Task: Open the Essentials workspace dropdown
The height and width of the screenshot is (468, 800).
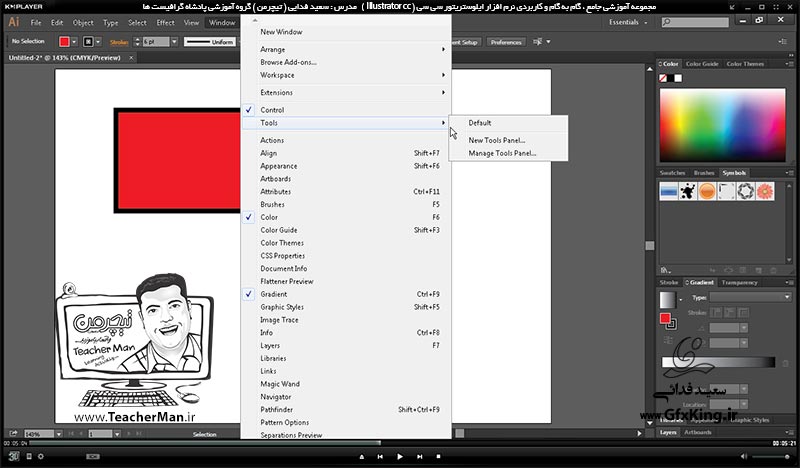Action: [x=628, y=22]
